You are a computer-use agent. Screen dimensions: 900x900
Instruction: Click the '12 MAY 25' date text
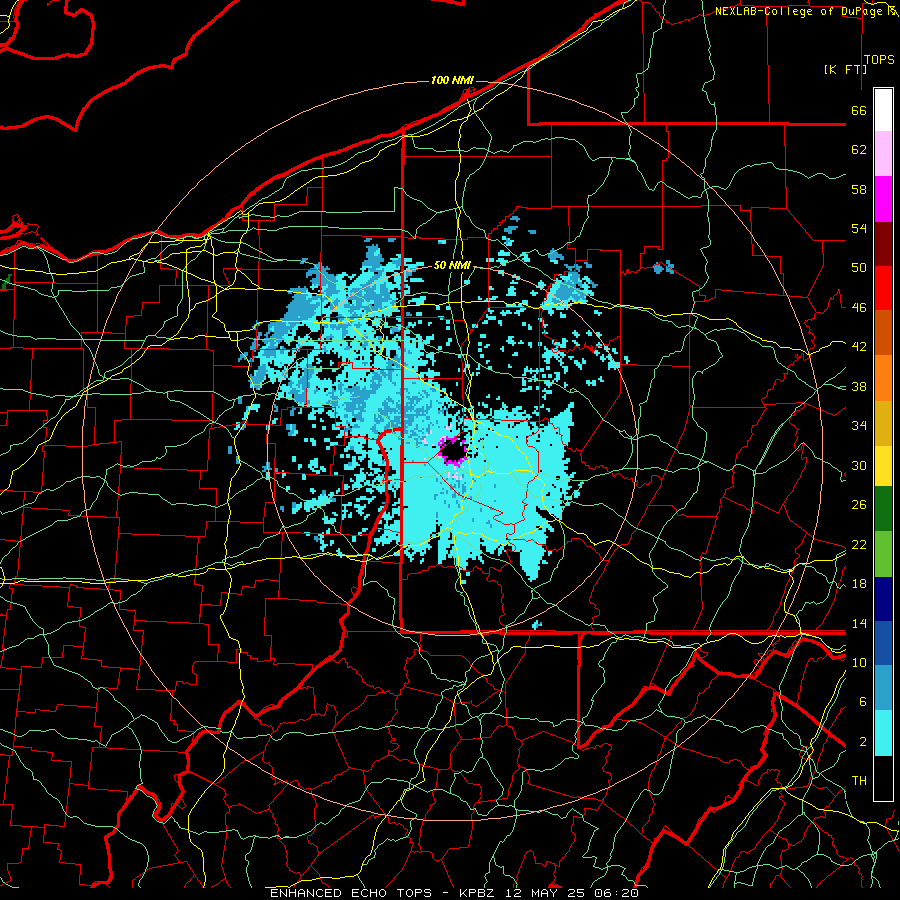(x=548, y=893)
